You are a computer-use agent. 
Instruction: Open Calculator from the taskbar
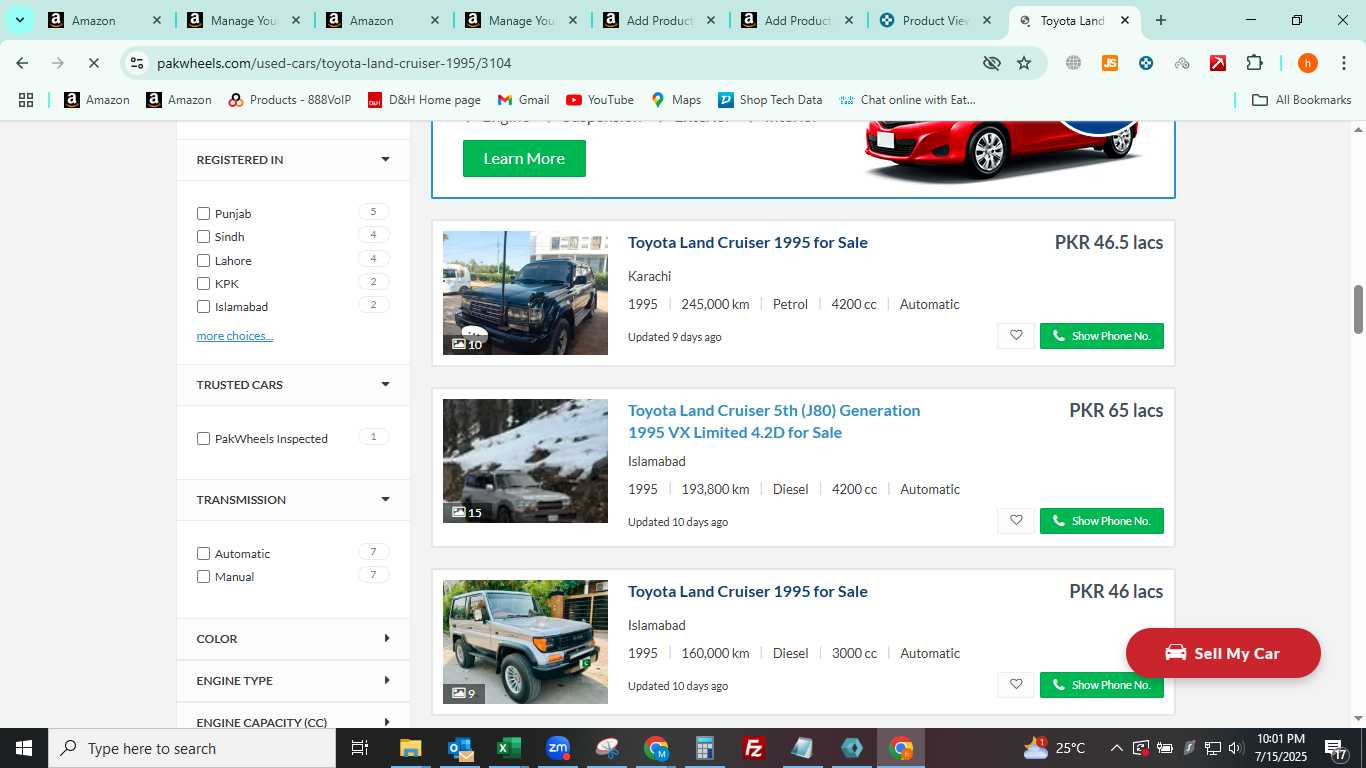click(705, 748)
